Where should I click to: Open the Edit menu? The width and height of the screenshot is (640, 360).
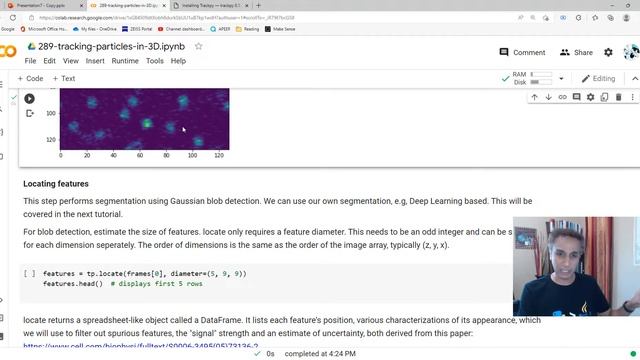click(49, 61)
